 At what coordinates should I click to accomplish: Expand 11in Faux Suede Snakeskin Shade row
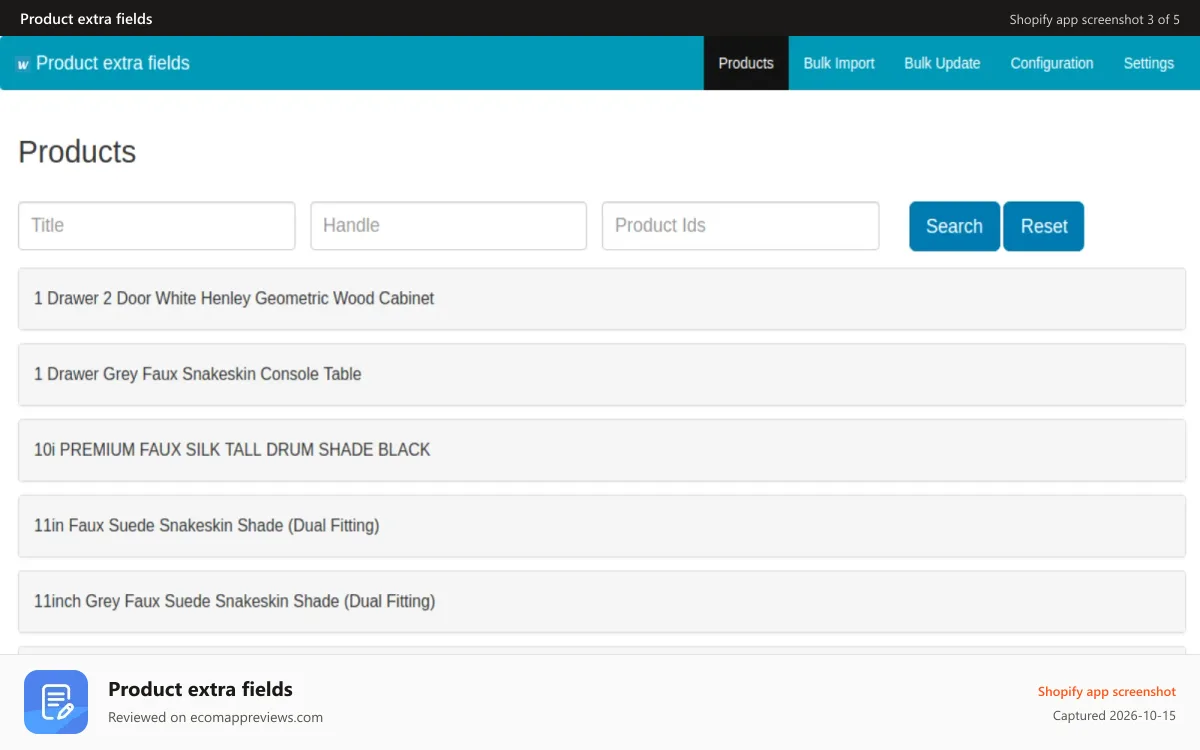602,525
